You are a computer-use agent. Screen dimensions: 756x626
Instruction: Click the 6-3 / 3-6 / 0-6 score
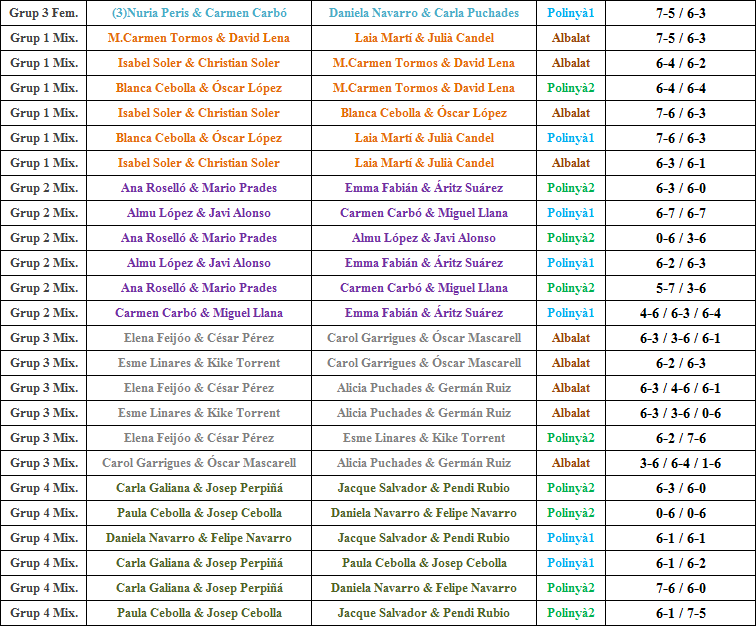click(680, 413)
